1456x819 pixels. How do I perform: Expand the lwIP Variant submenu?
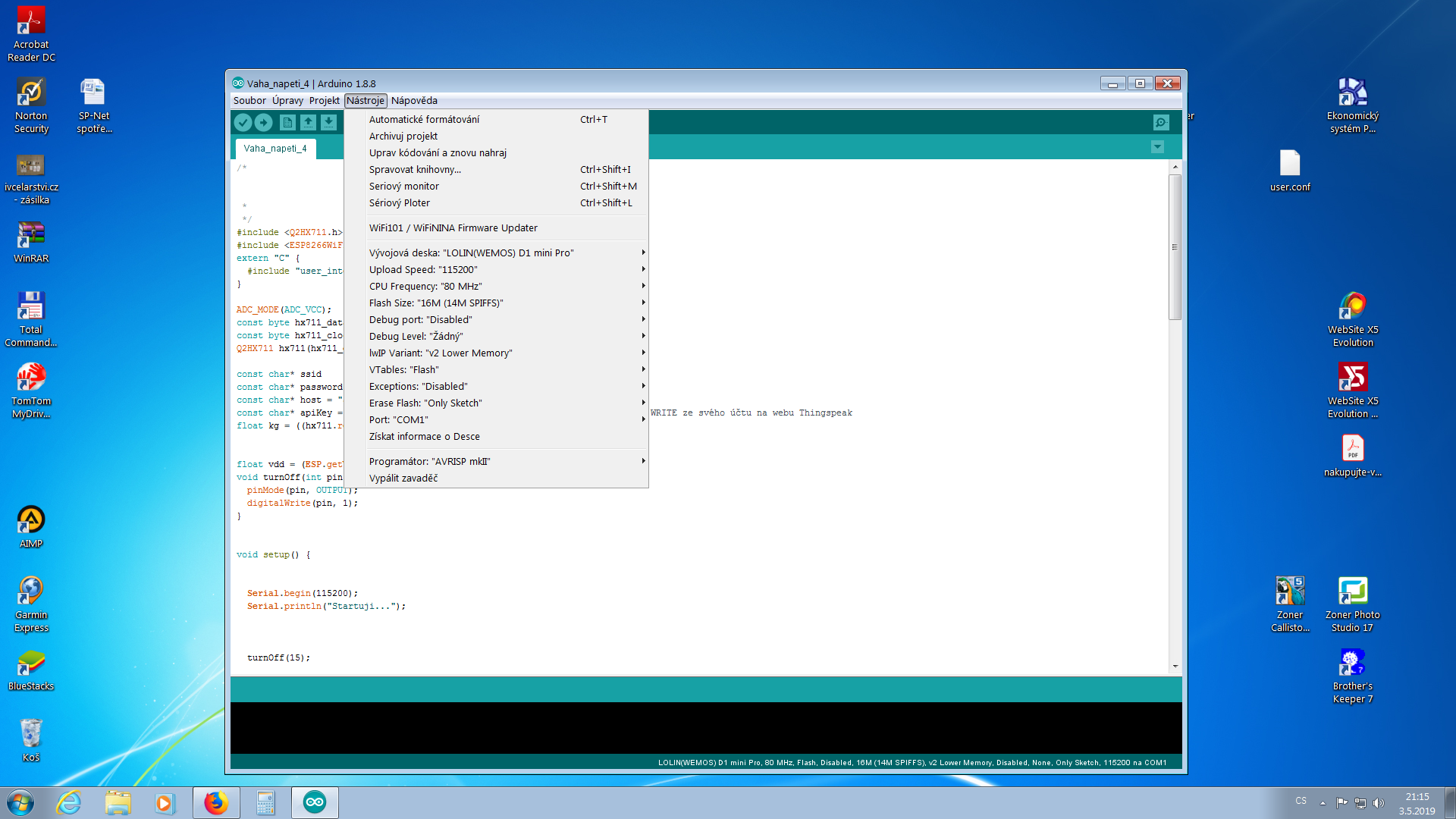point(496,353)
